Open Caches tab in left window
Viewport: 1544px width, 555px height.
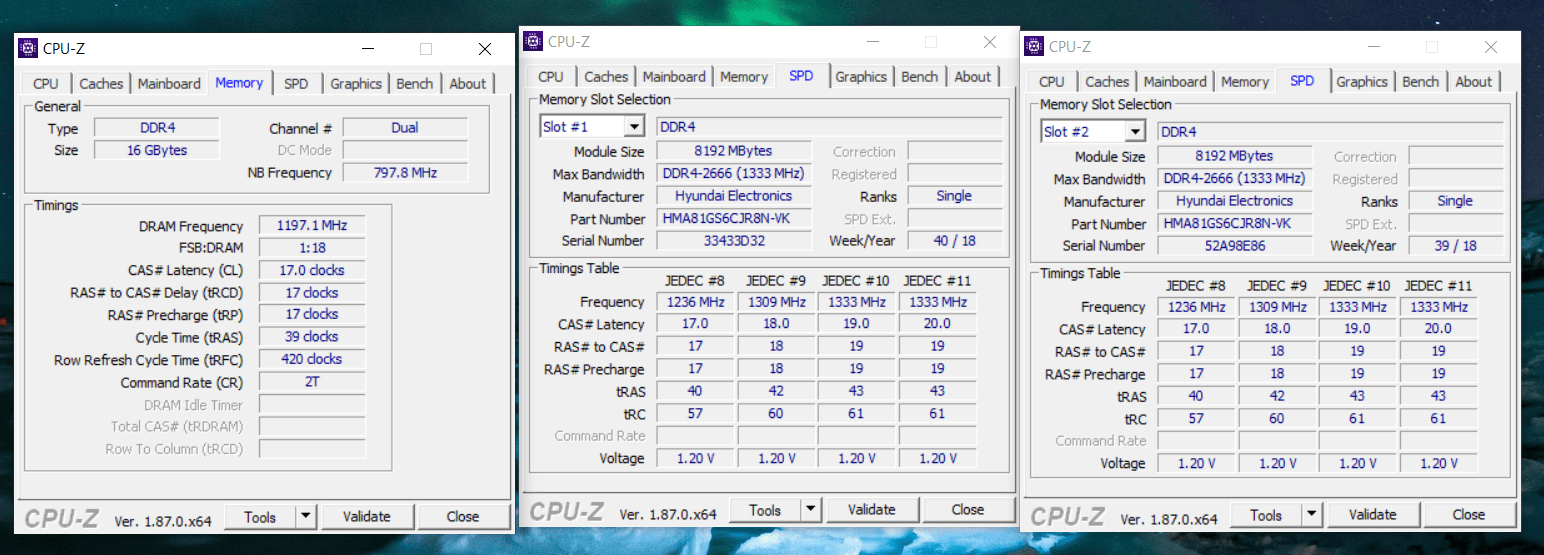point(101,84)
